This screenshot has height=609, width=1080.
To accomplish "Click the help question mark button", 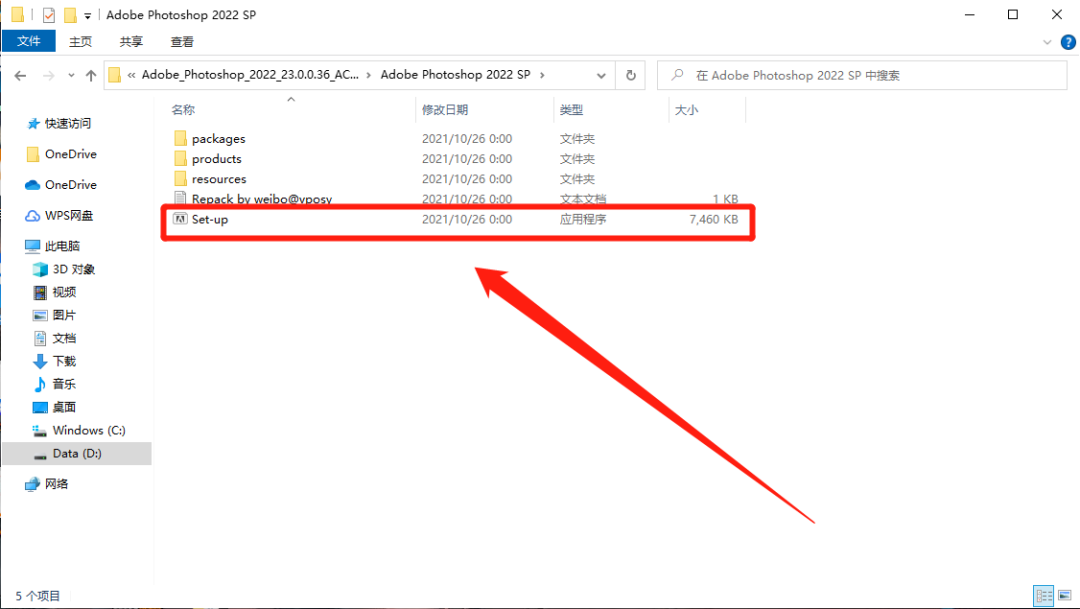I will pos(1068,41).
